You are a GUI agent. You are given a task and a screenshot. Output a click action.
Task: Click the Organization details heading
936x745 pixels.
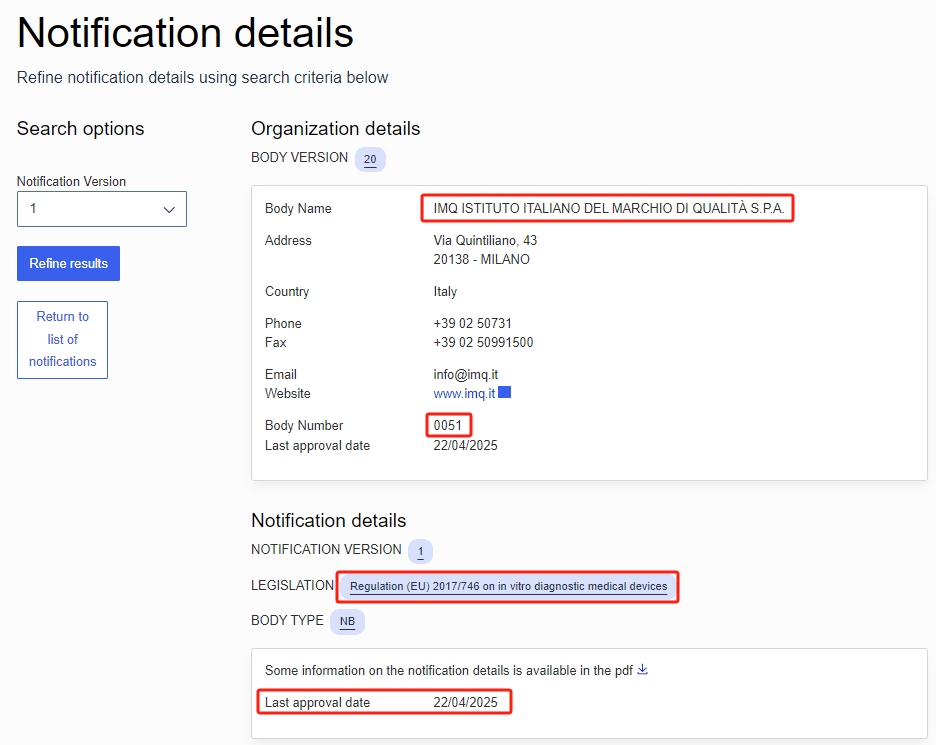point(335,129)
